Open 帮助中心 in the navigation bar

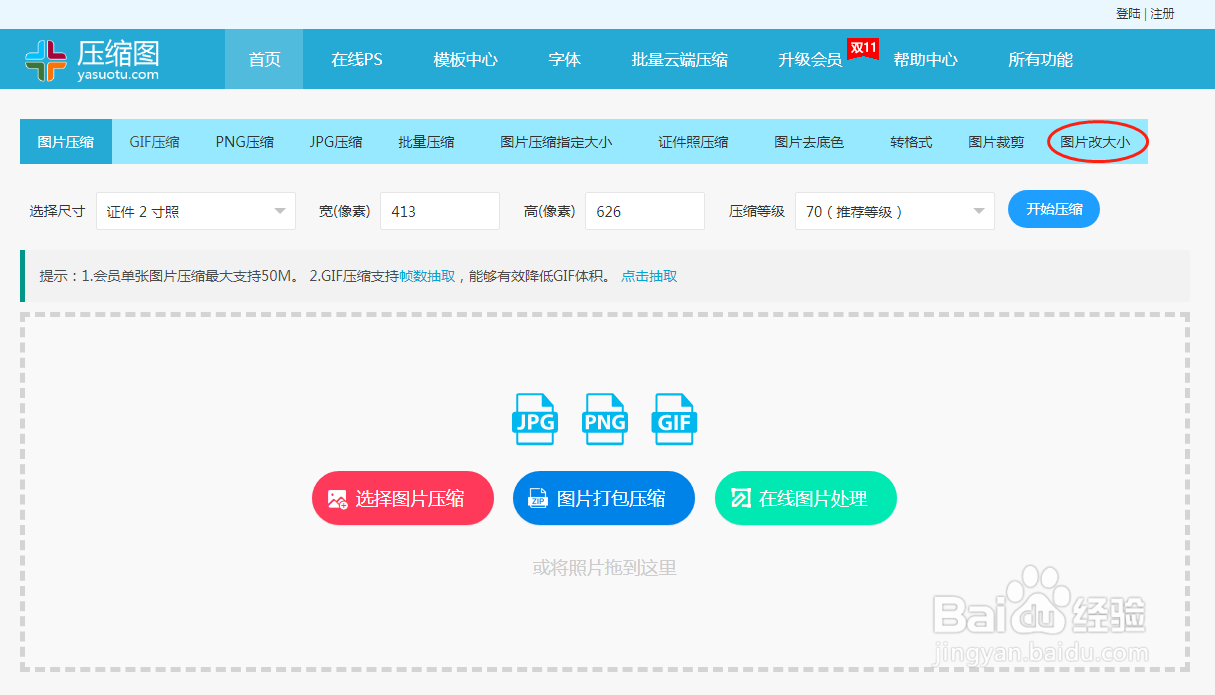click(925, 59)
